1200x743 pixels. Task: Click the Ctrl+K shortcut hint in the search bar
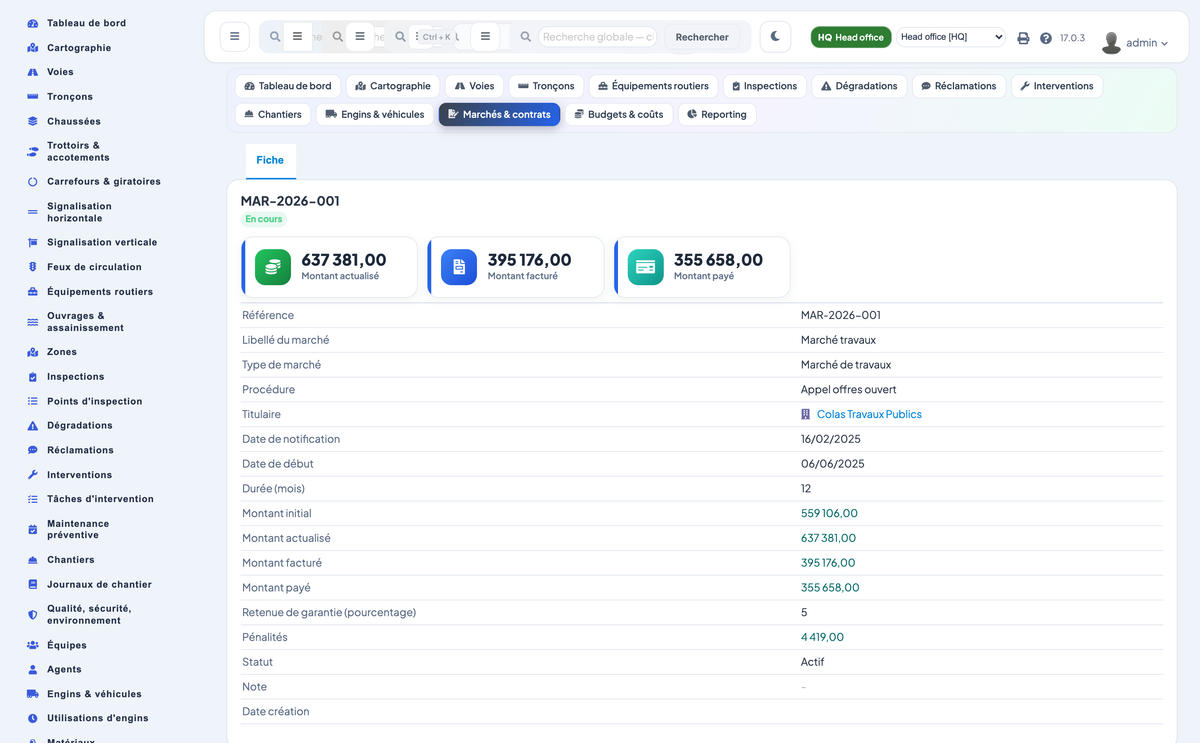pos(436,37)
